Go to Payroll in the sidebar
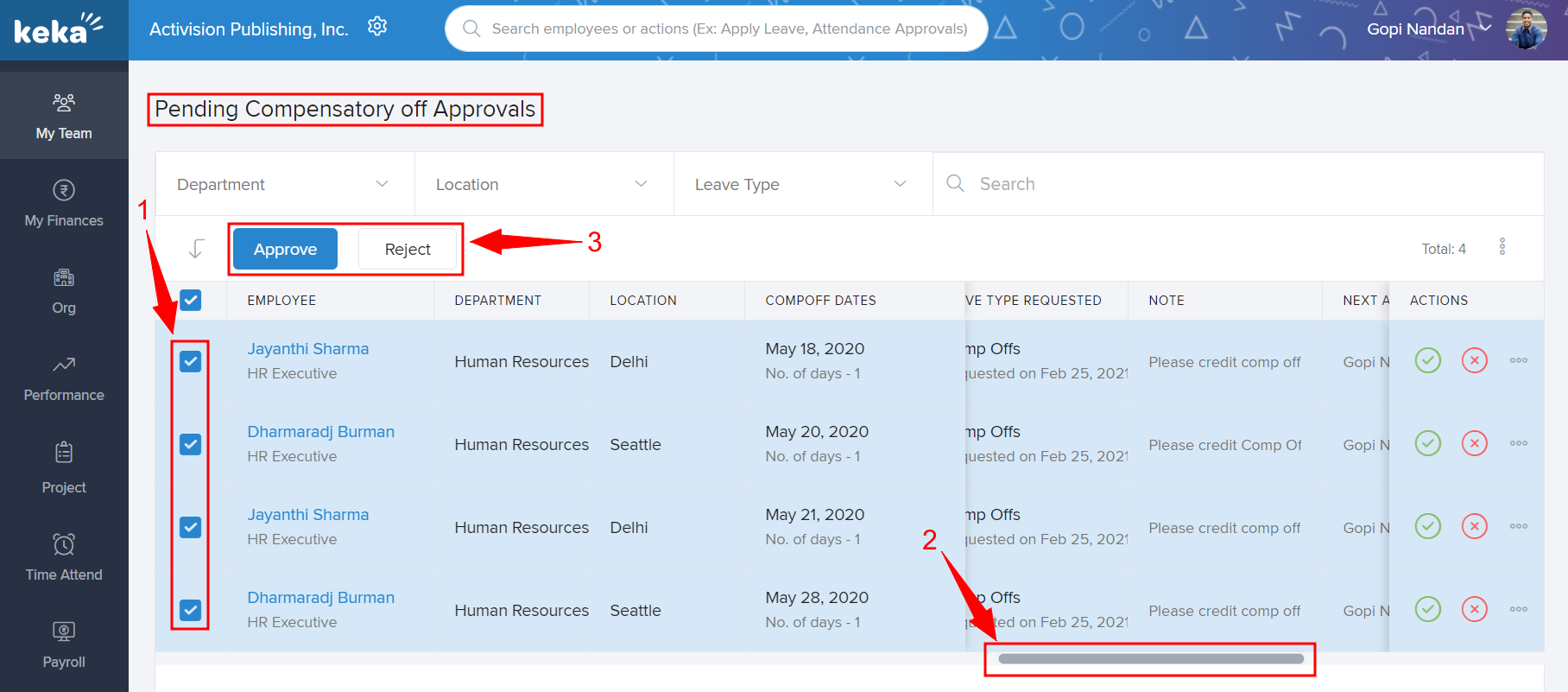 pyautogui.click(x=64, y=644)
